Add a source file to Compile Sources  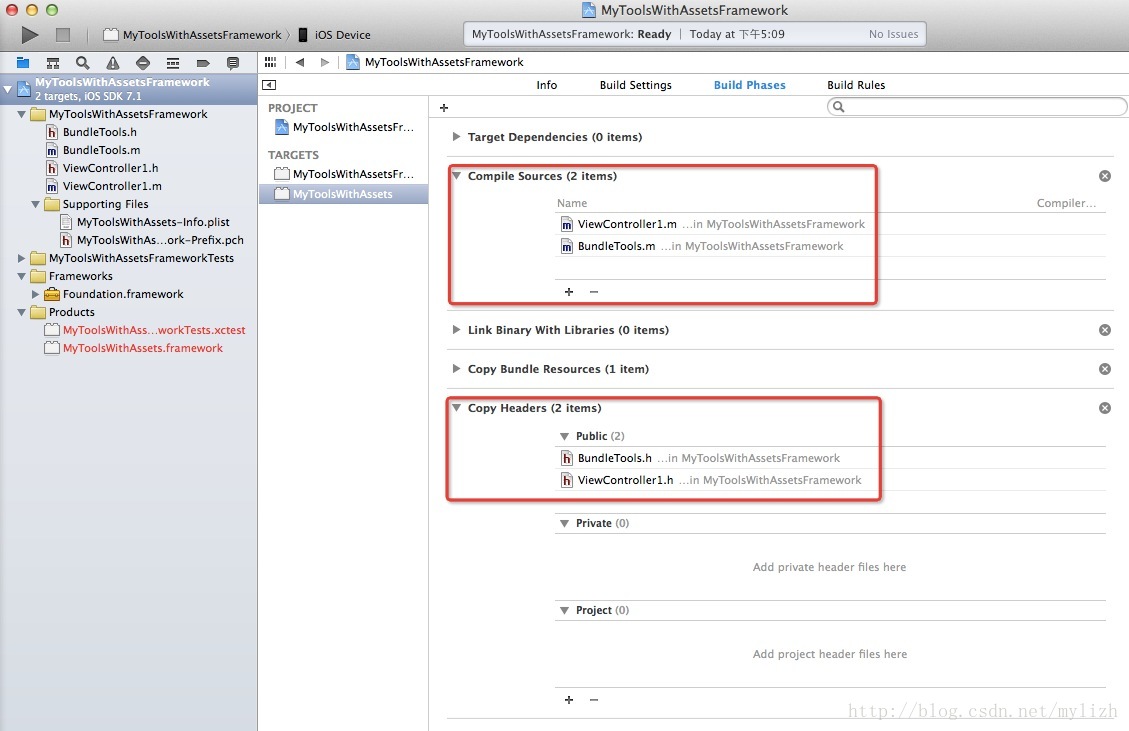[x=569, y=292]
